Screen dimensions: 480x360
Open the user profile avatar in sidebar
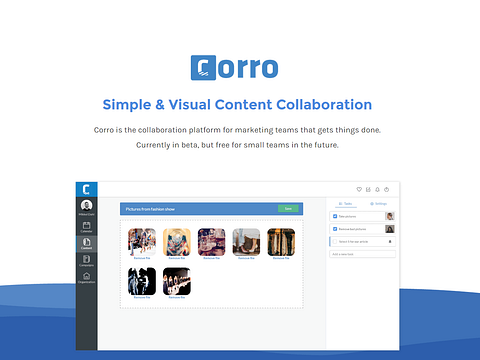tap(86, 205)
